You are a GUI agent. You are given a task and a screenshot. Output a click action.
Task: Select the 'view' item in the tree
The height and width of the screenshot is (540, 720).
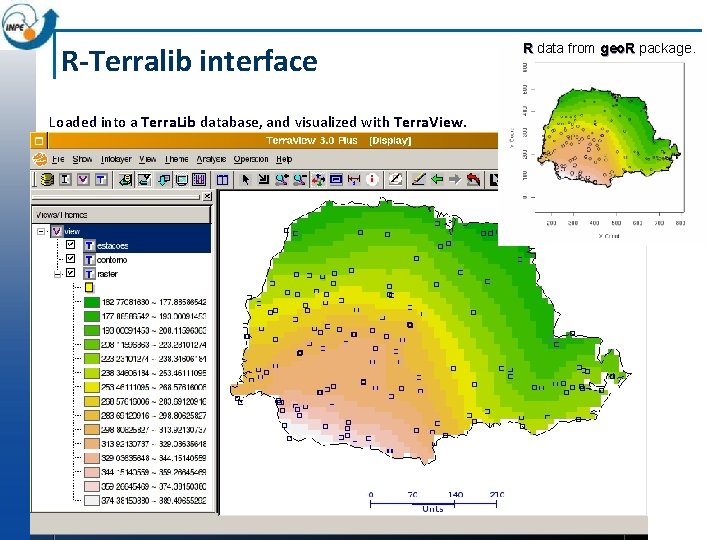72,231
